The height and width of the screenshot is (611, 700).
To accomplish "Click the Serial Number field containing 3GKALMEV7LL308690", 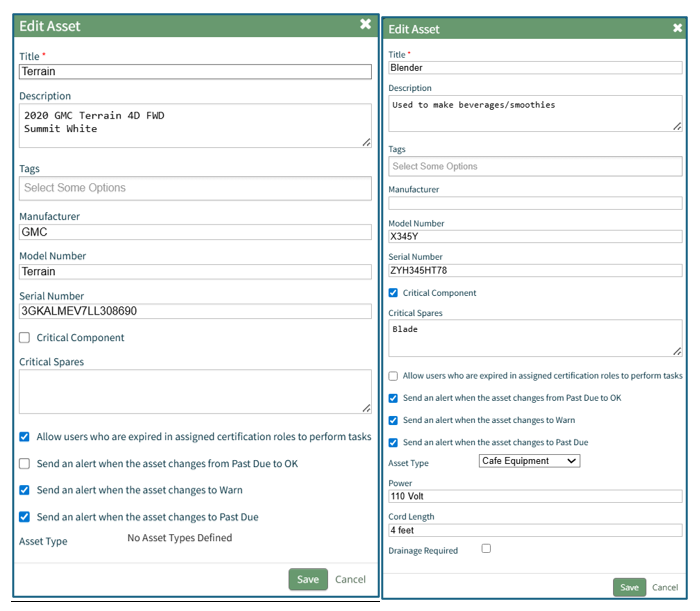I will click(195, 311).
